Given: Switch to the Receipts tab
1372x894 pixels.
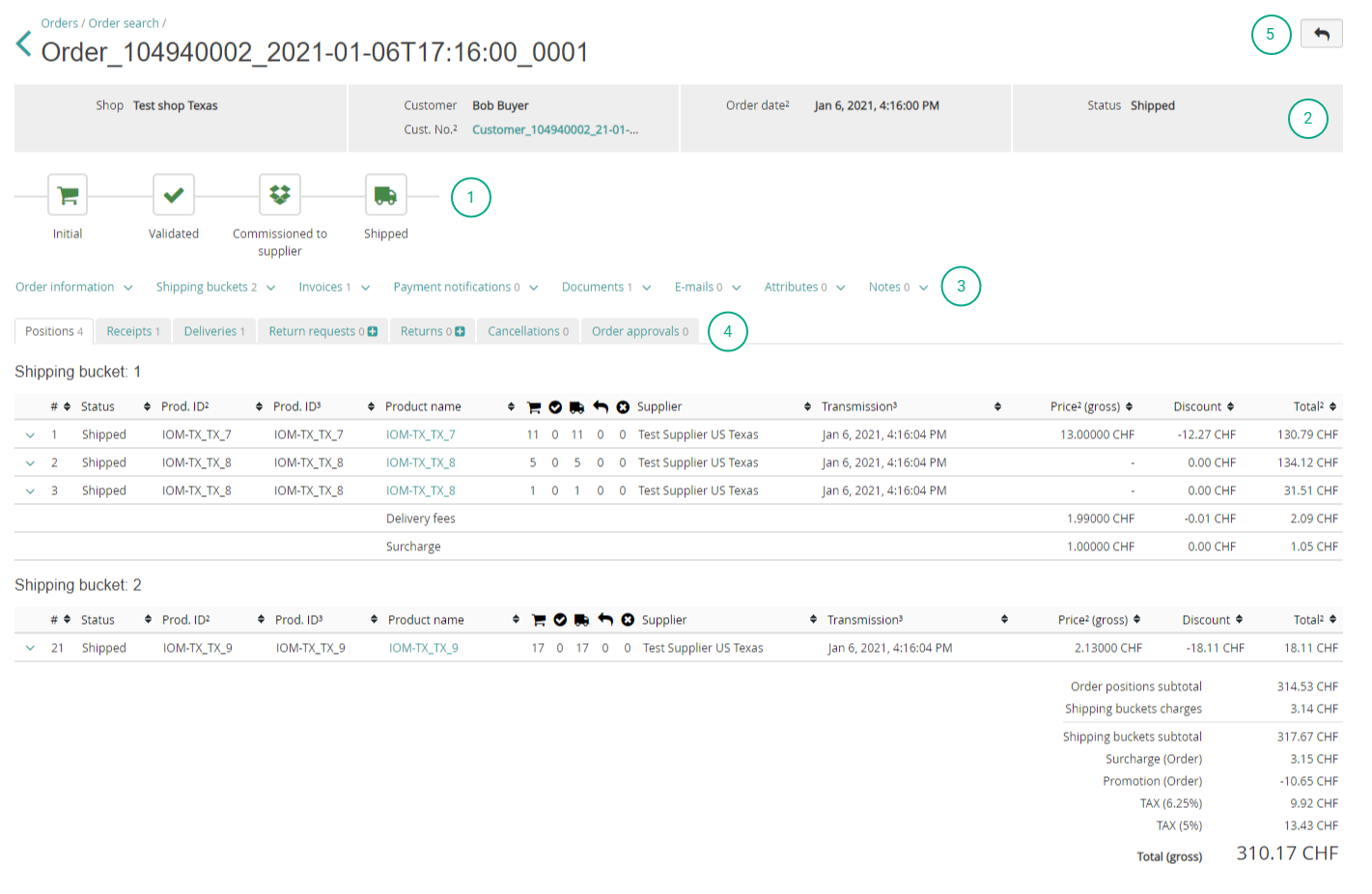Looking at the screenshot, I should [132, 330].
